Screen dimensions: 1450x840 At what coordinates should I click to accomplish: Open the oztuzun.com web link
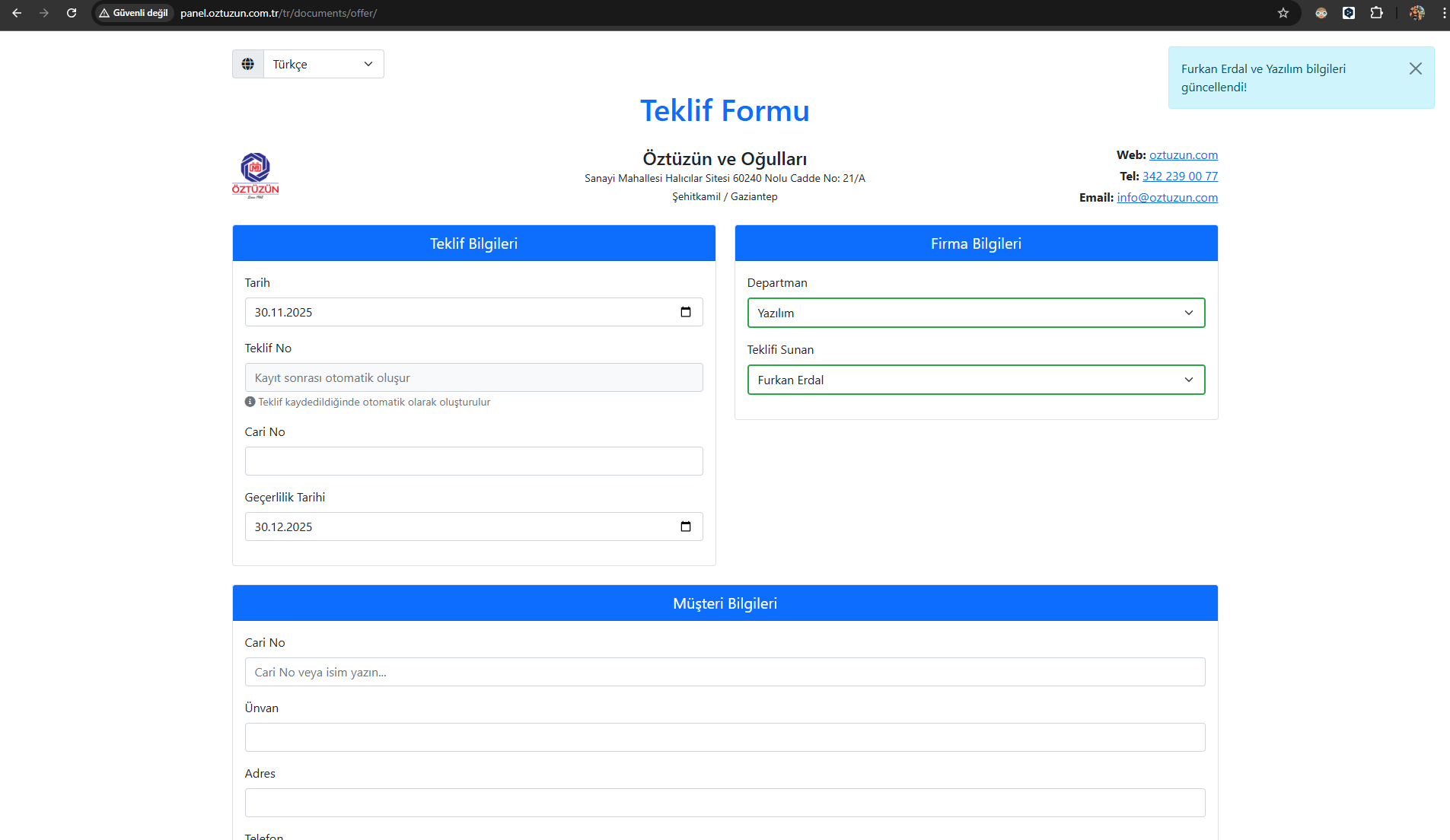(1184, 155)
